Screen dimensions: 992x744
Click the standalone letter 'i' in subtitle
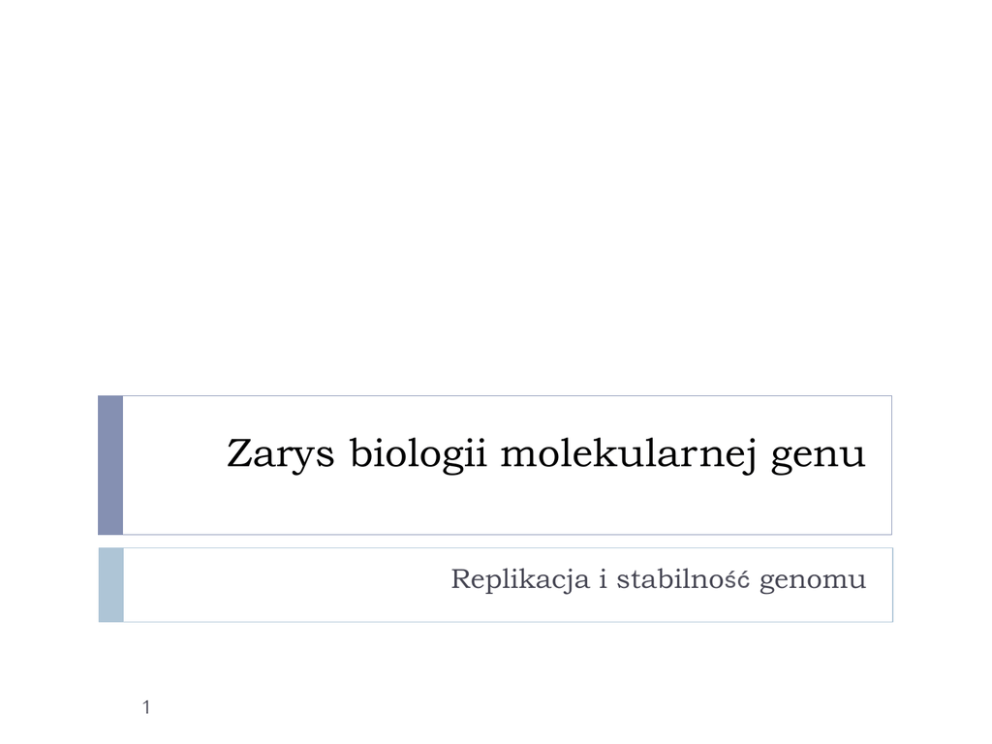tap(603, 580)
